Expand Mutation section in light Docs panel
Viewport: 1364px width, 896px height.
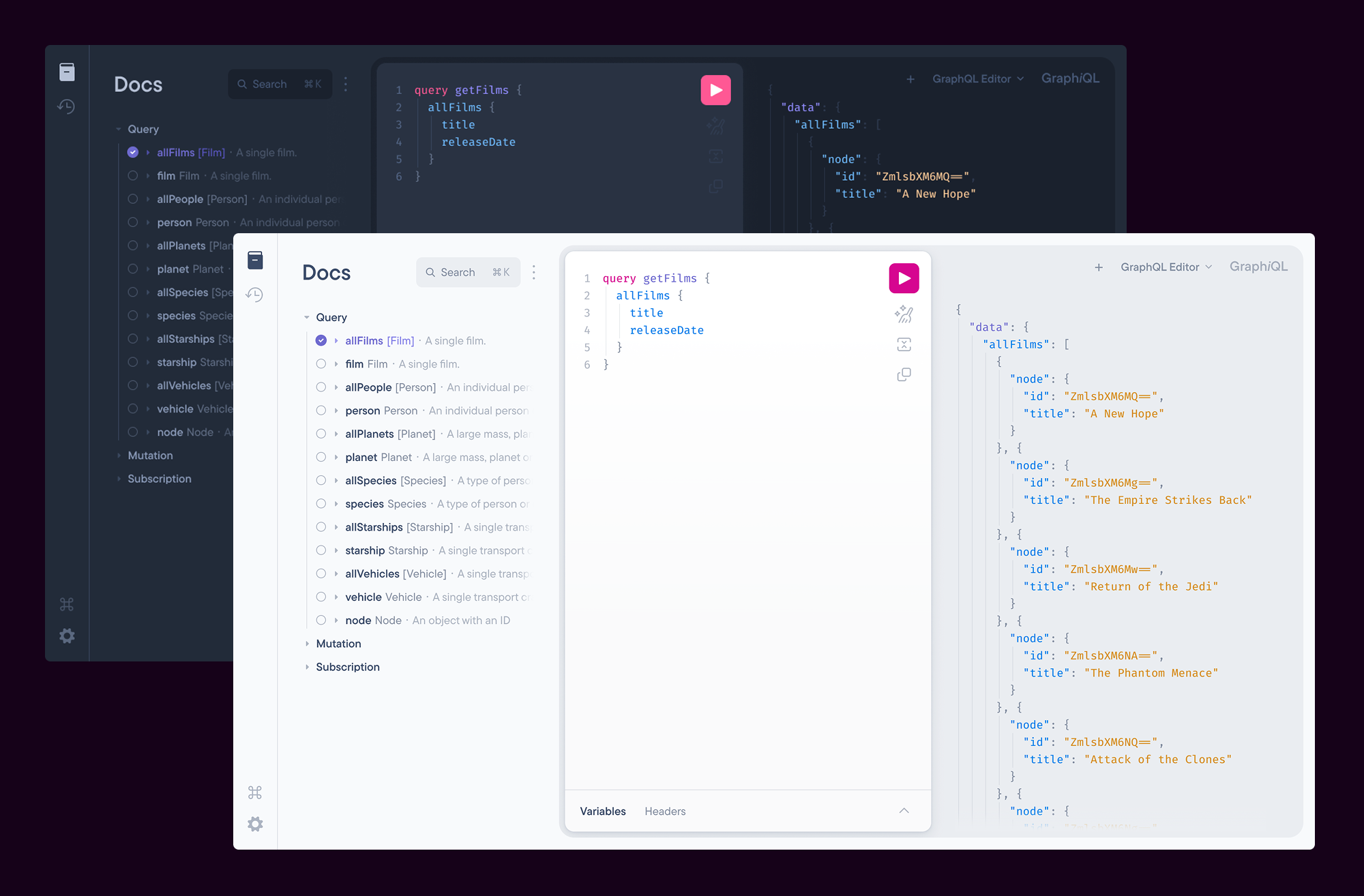coord(307,644)
